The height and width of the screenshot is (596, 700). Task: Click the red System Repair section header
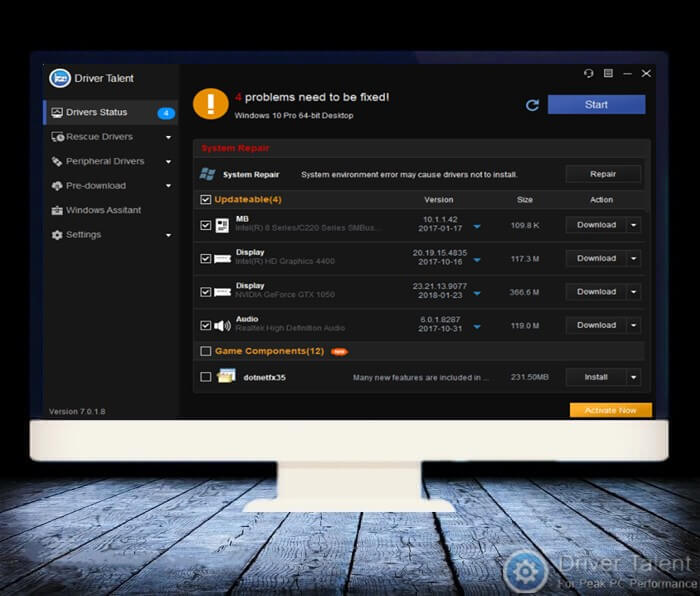pos(235,148)
